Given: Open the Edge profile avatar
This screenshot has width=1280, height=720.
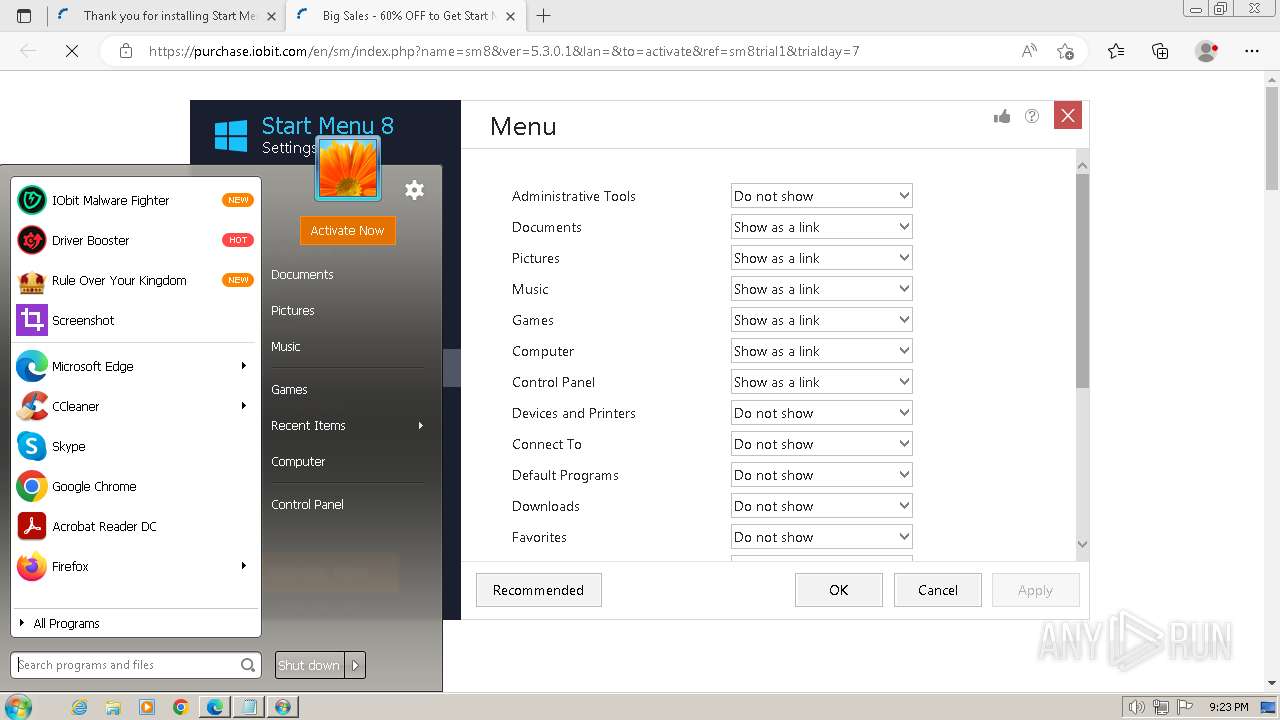Looking at the screenshot, I should point(1206,51).
